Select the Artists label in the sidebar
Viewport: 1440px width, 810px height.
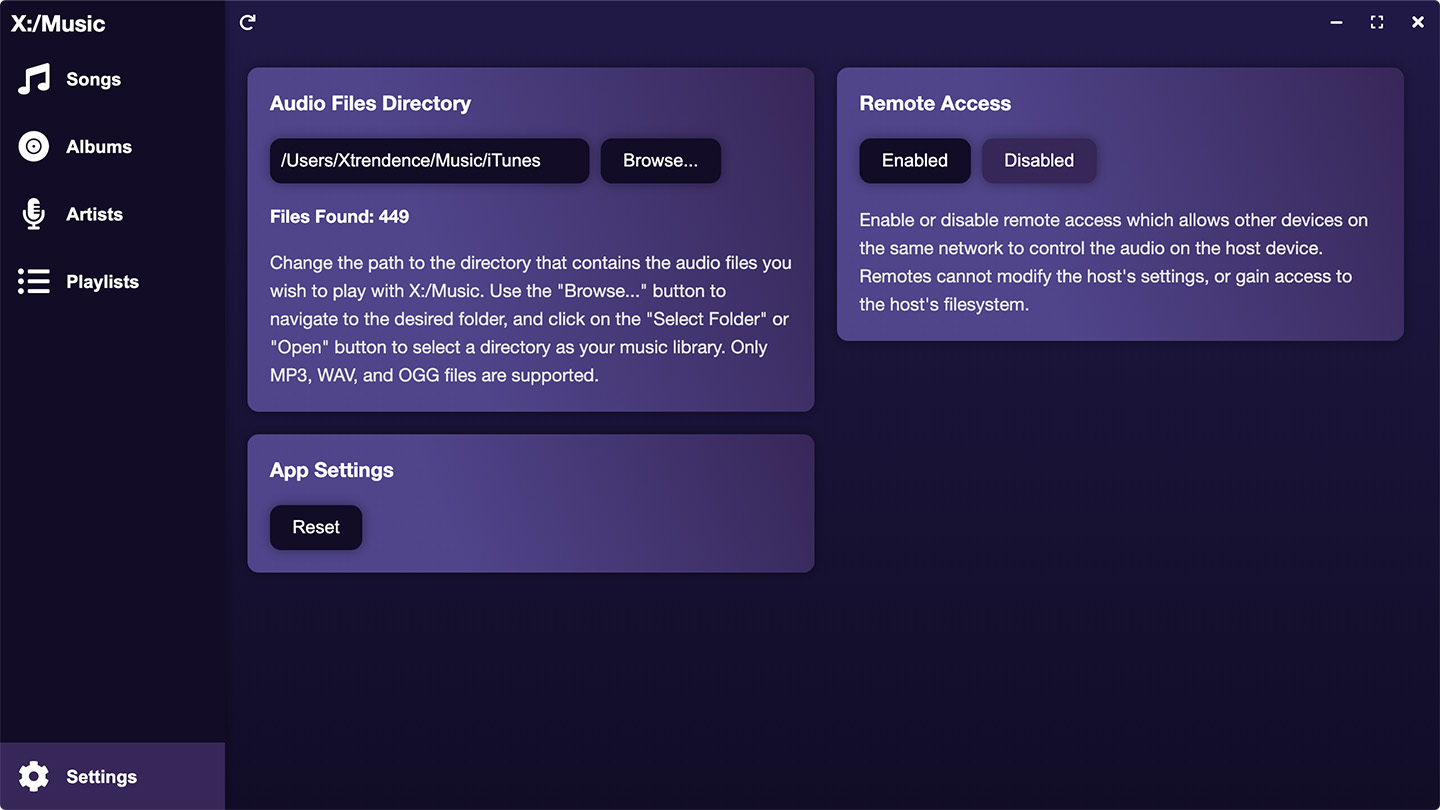94,214
